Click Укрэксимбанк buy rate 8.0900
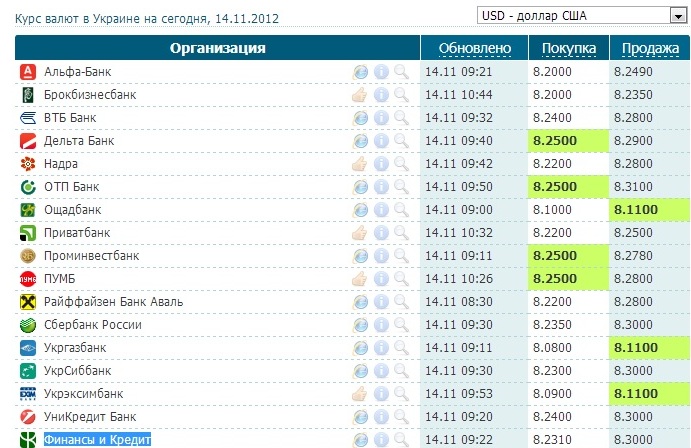 (x=552, y=394)
